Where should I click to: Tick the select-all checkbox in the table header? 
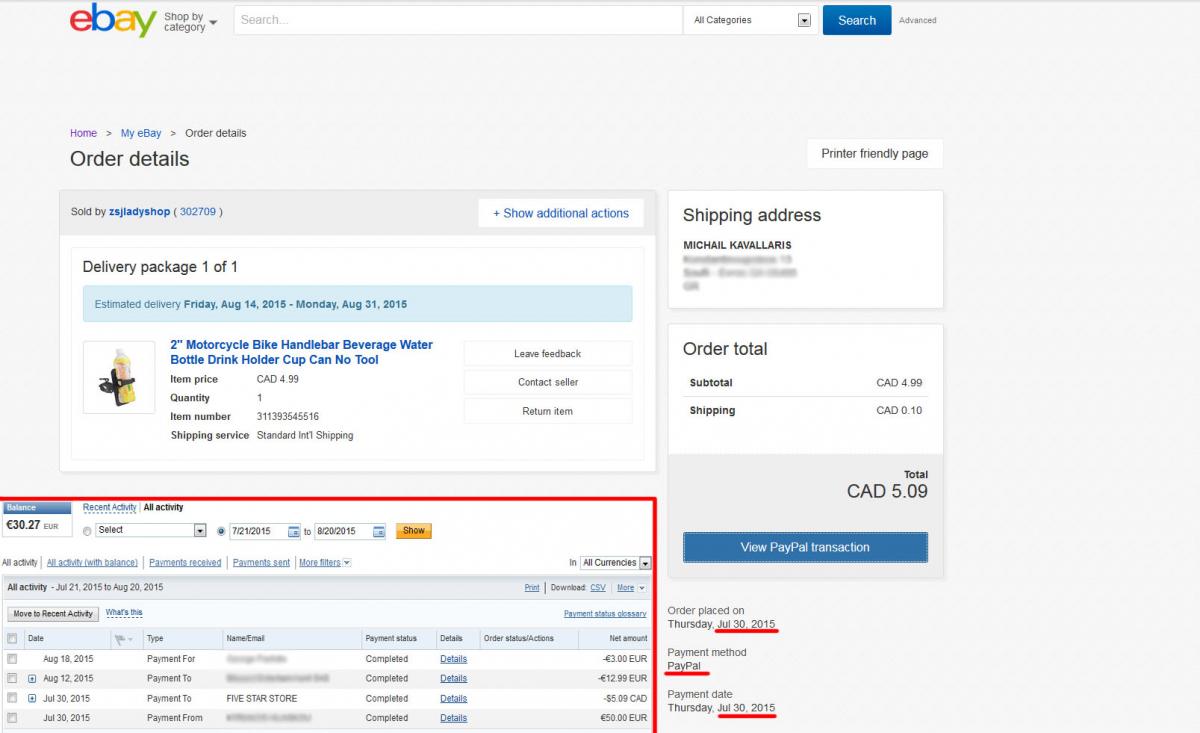pyautogui.click(x=12, y=638)
